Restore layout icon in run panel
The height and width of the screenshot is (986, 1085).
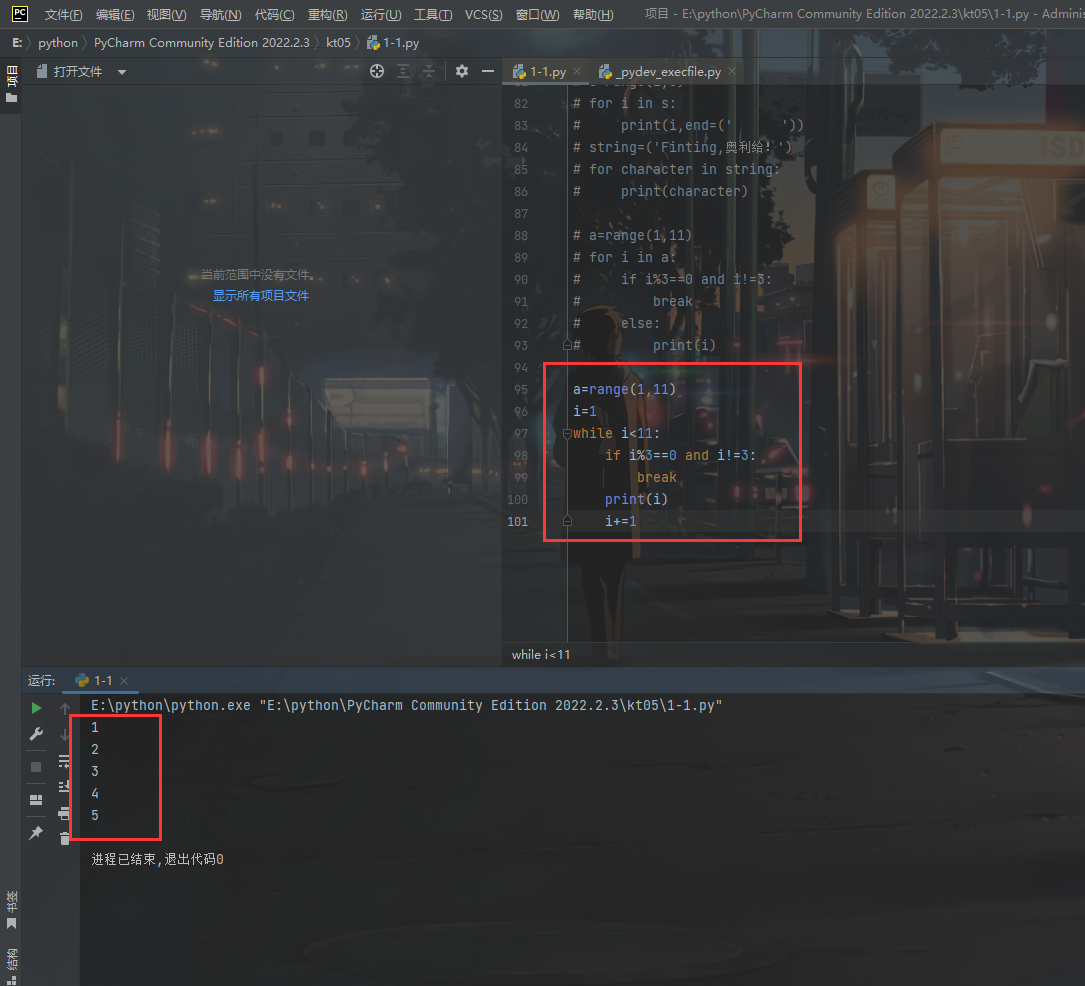tap(36, 800)
